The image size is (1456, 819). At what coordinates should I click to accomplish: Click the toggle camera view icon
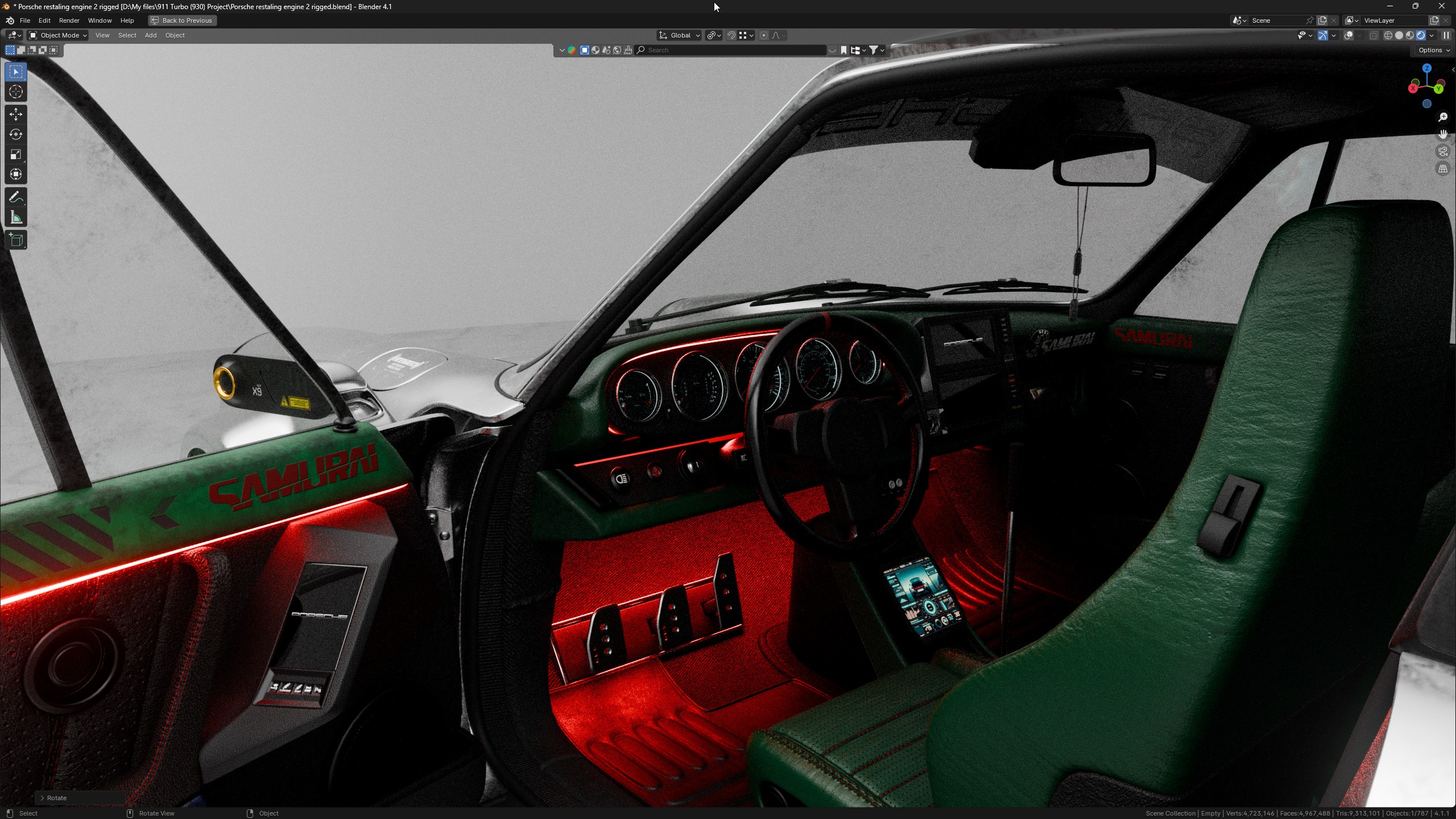(1443, 152)
